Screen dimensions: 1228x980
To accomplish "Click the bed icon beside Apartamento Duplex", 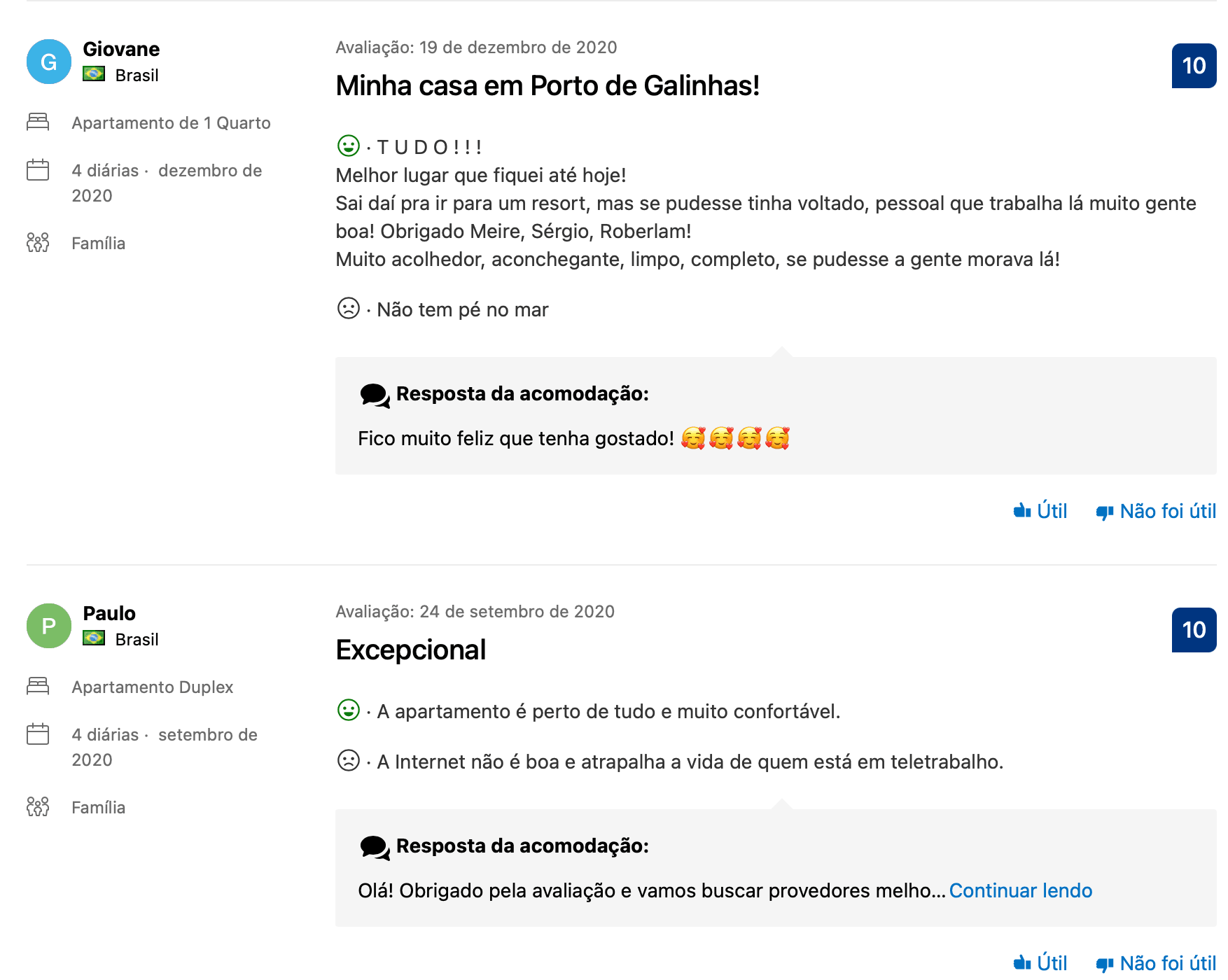I will pos(38,687).
